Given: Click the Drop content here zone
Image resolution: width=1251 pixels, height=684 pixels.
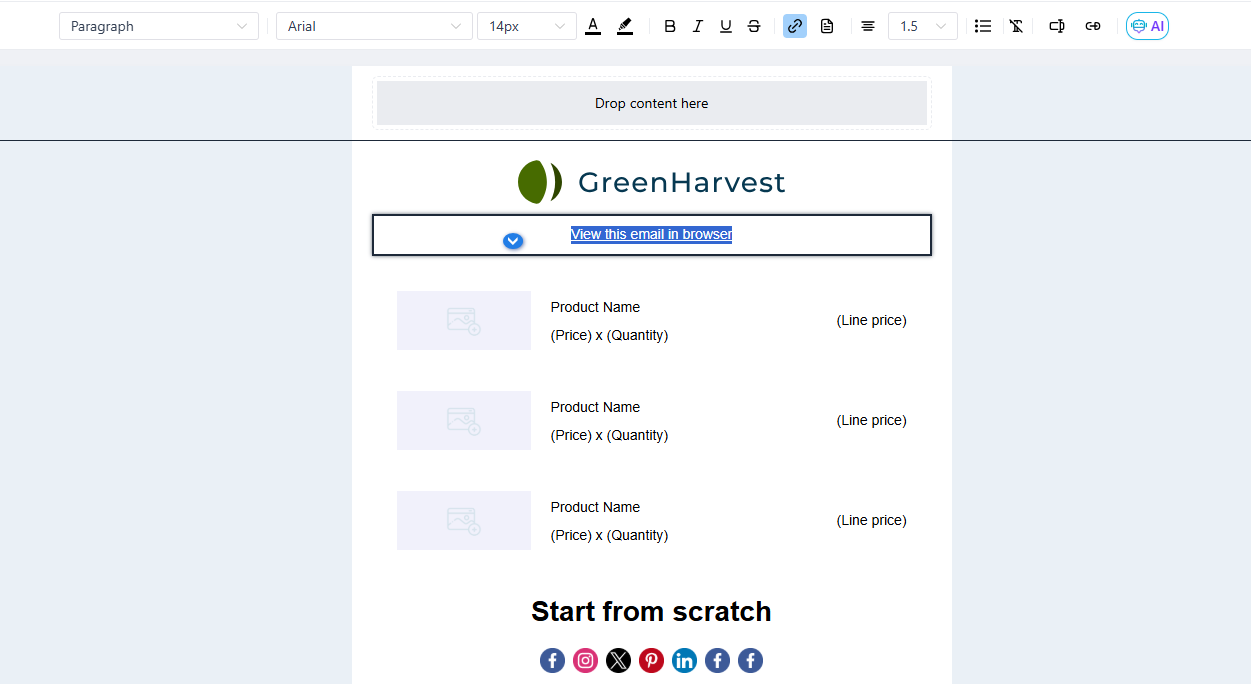Looking at the screenshot, I should [x=652, y=103].
